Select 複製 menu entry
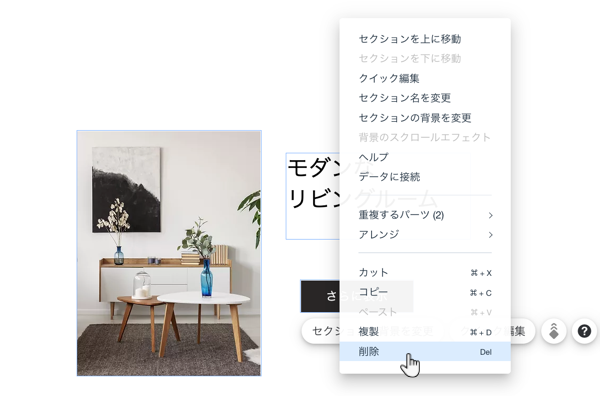The height and width of the screenshot is (396, 600). click(425, 332)
